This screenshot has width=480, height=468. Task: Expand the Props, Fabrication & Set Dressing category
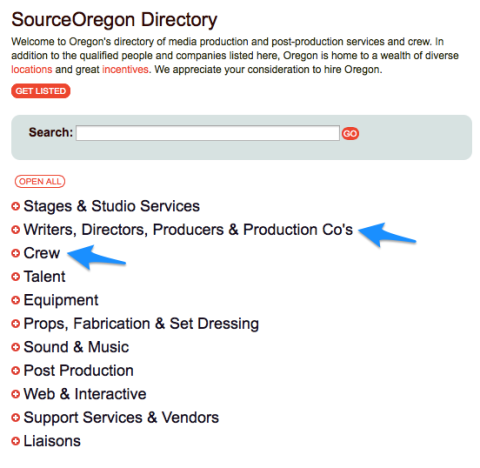pos(141,324)
